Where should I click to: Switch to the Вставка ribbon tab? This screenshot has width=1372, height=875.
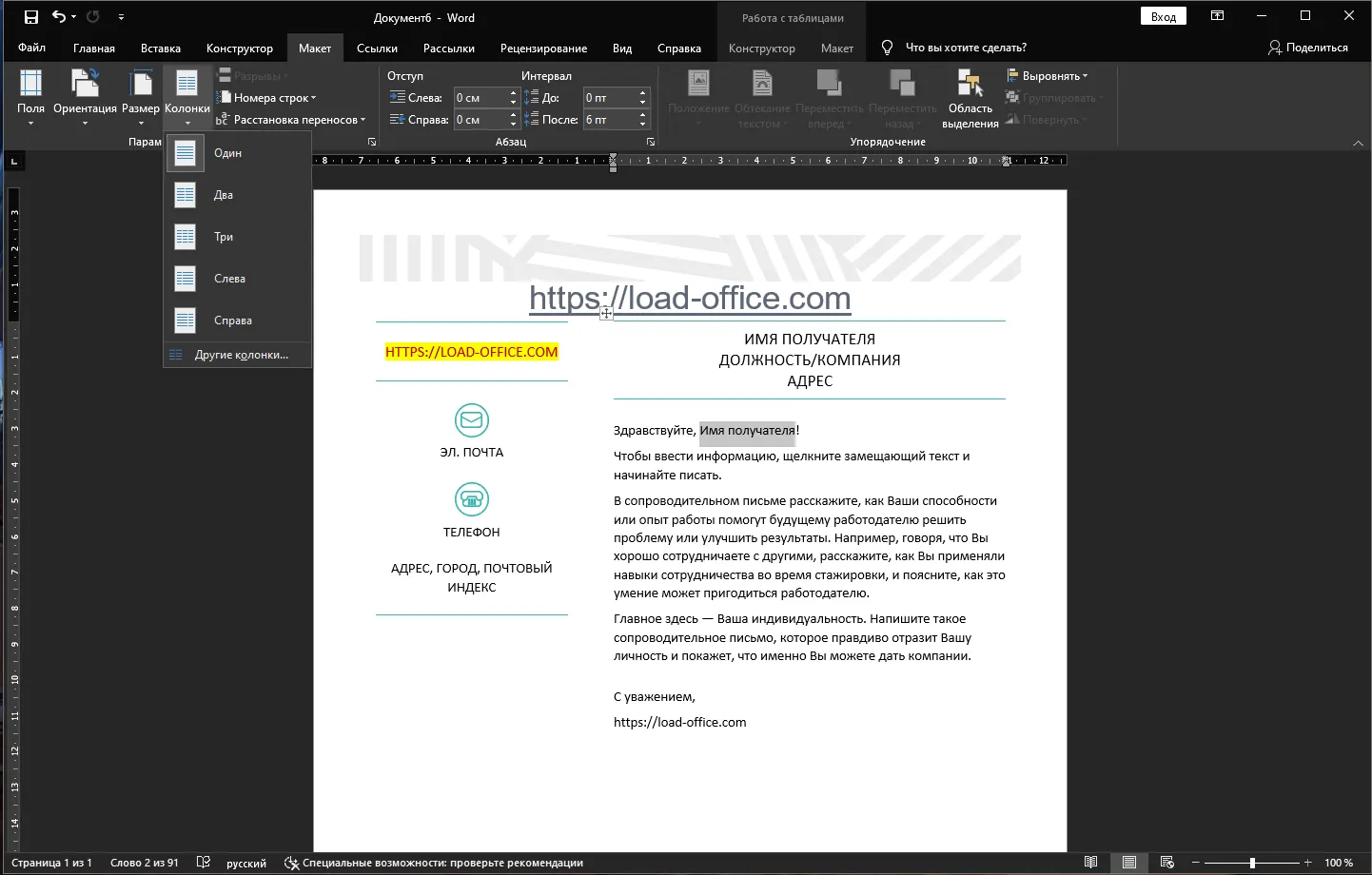(161, 49)
